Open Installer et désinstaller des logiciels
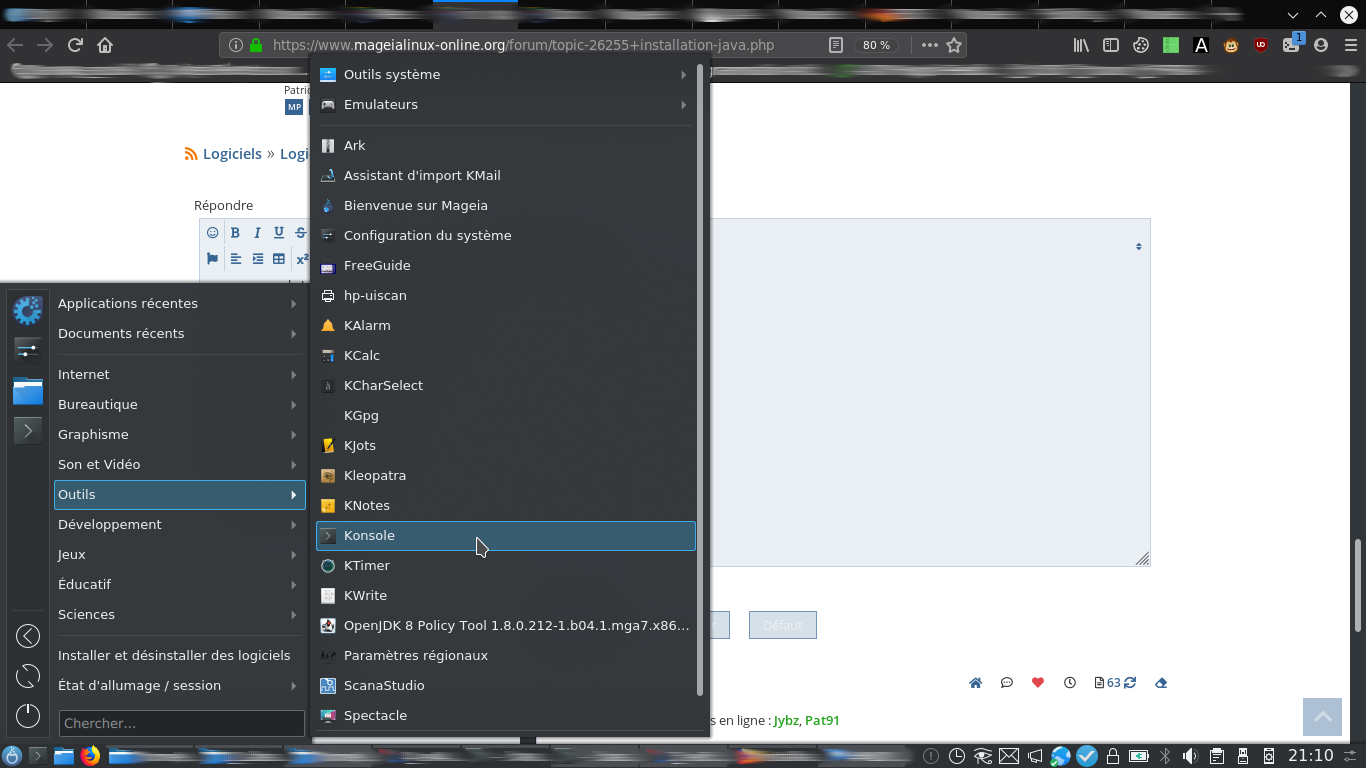1366x768 pixels. click(x=179, y=655)
